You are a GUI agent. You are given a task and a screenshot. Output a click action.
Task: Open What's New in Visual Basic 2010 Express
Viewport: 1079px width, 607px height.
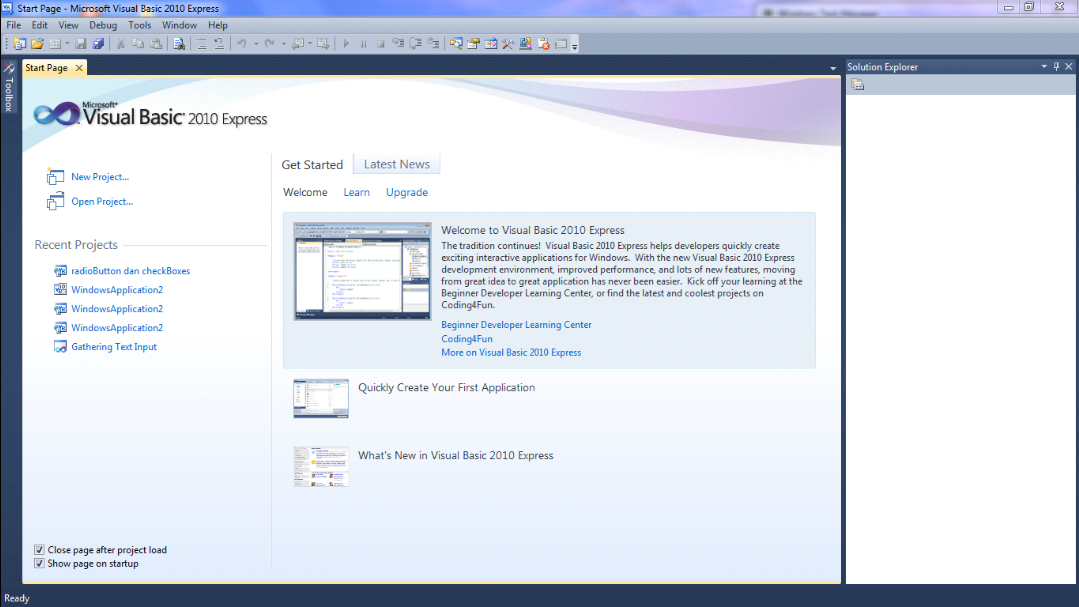coord(455,456)
